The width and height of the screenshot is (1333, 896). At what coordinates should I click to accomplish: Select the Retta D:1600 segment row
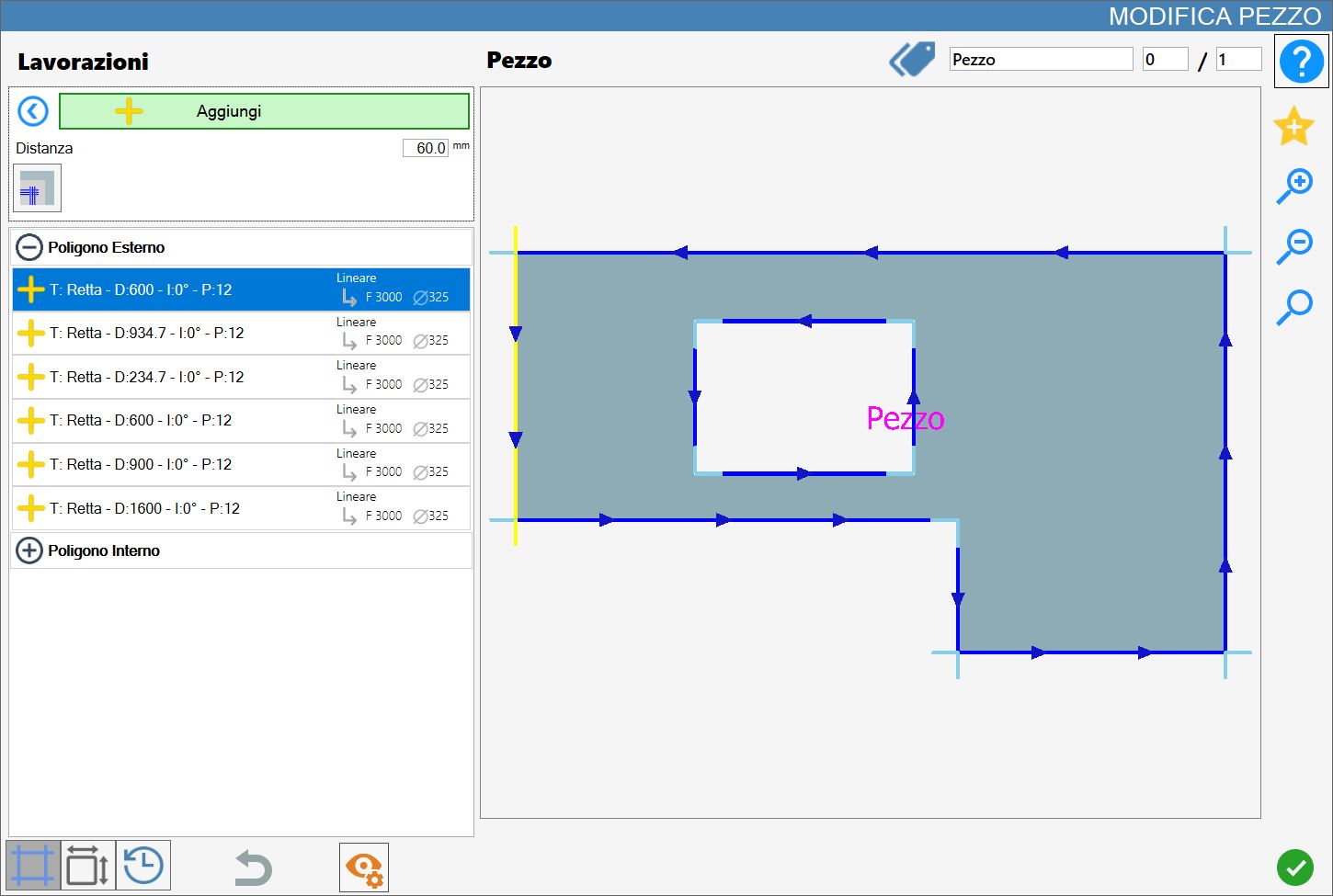point(242,508)
